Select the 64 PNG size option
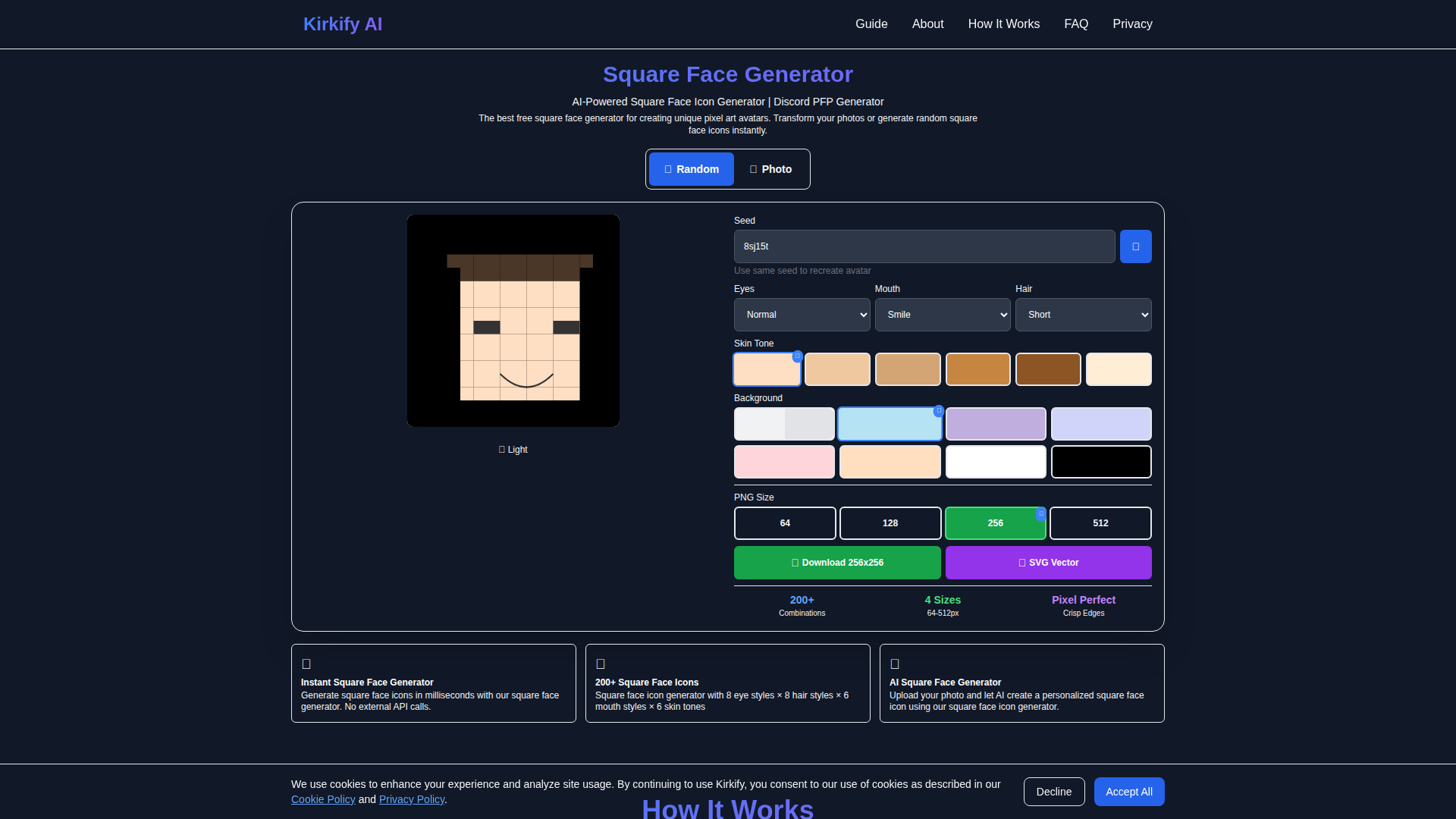 pos(785,523)
